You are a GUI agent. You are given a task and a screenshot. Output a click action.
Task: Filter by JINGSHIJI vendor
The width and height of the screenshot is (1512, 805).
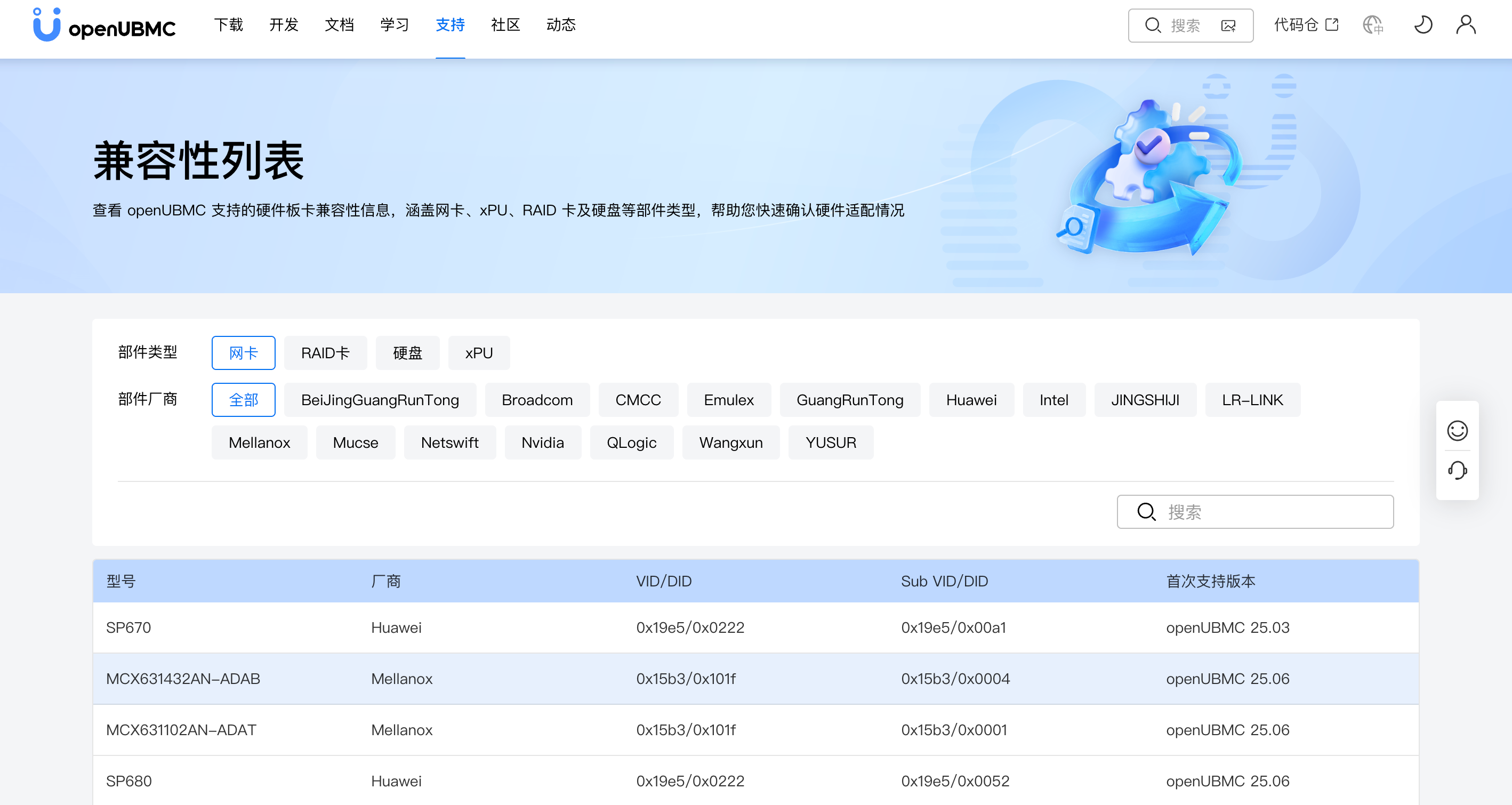(x=1145, y=399)
